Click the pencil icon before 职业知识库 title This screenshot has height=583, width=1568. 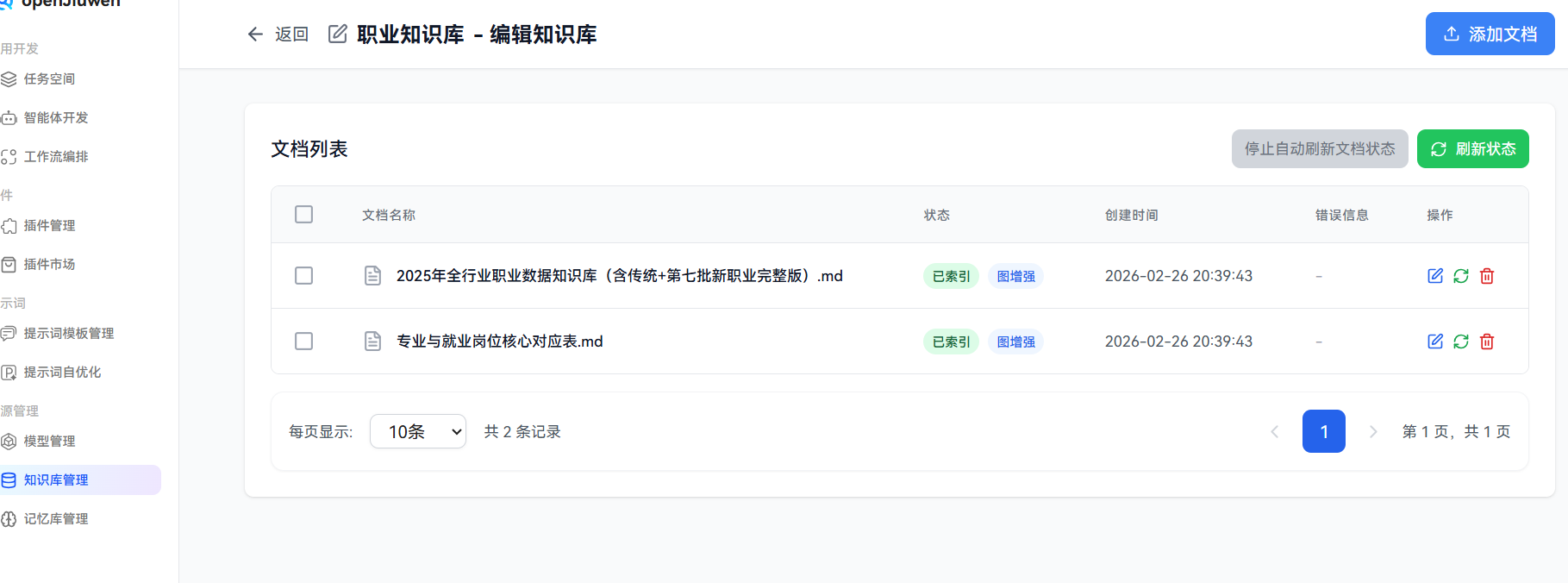click(338, 34)
